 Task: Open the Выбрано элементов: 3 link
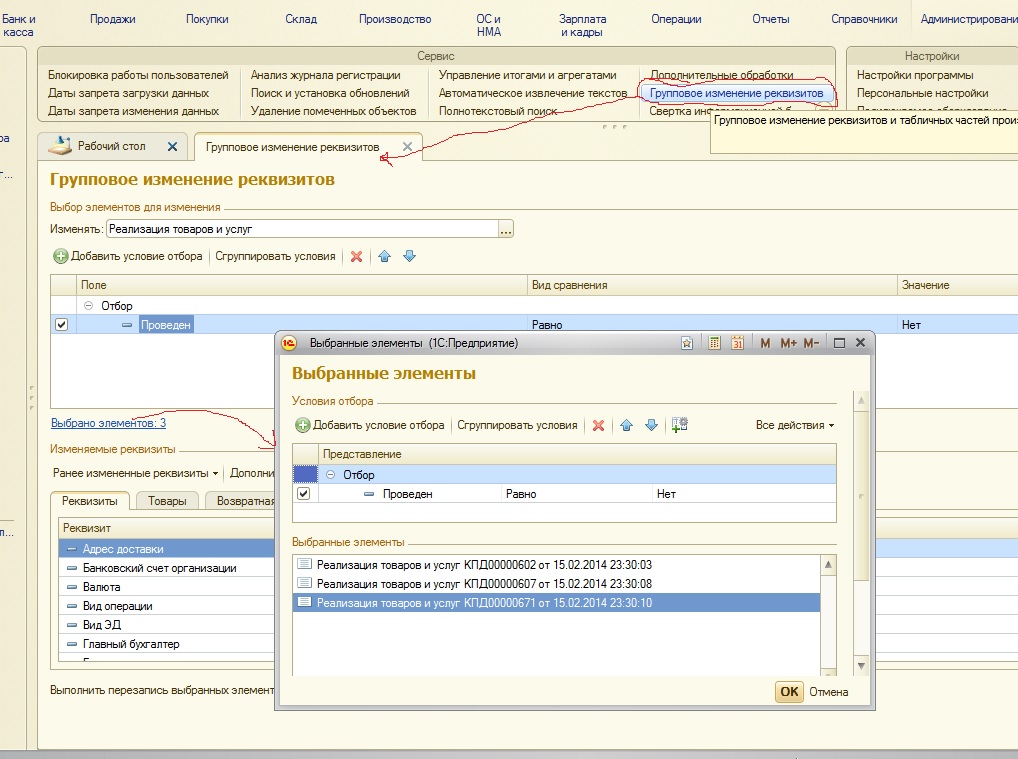[108, 423]
